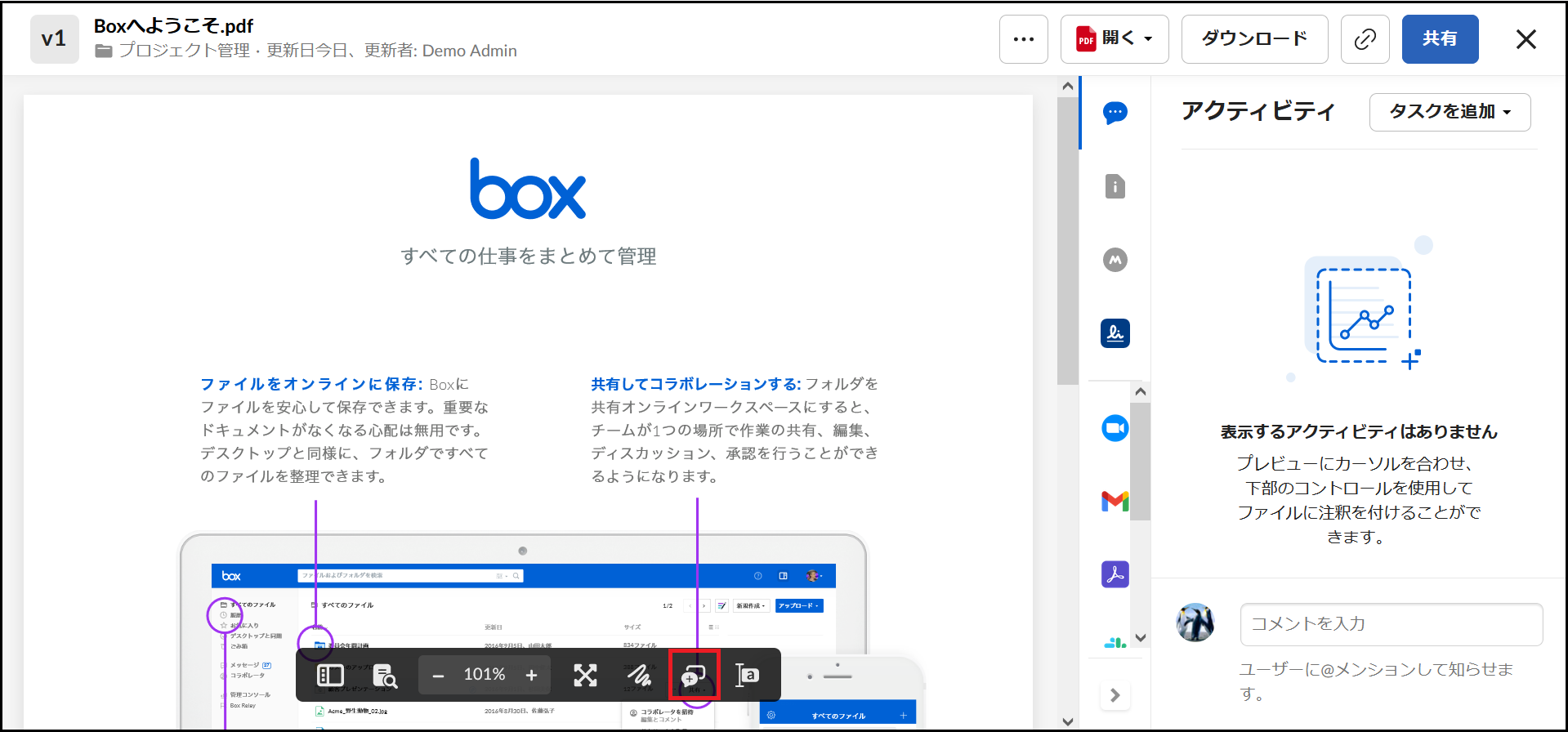Open the find in document tool
Image resolution: width=1568 pixels, height=732 pixels.
click(385, 675)
